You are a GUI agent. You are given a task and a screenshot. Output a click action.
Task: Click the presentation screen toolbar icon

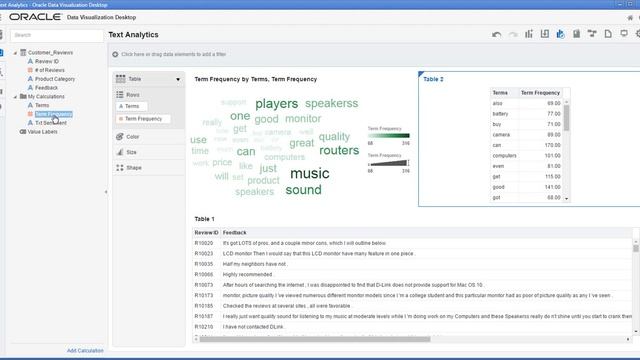624,34
